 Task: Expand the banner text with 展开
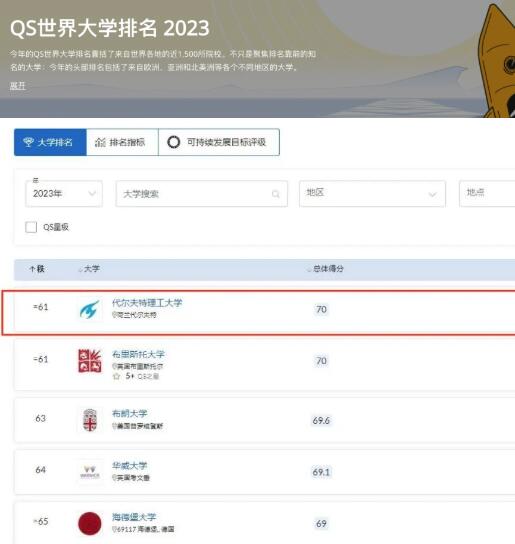(18, 86)
